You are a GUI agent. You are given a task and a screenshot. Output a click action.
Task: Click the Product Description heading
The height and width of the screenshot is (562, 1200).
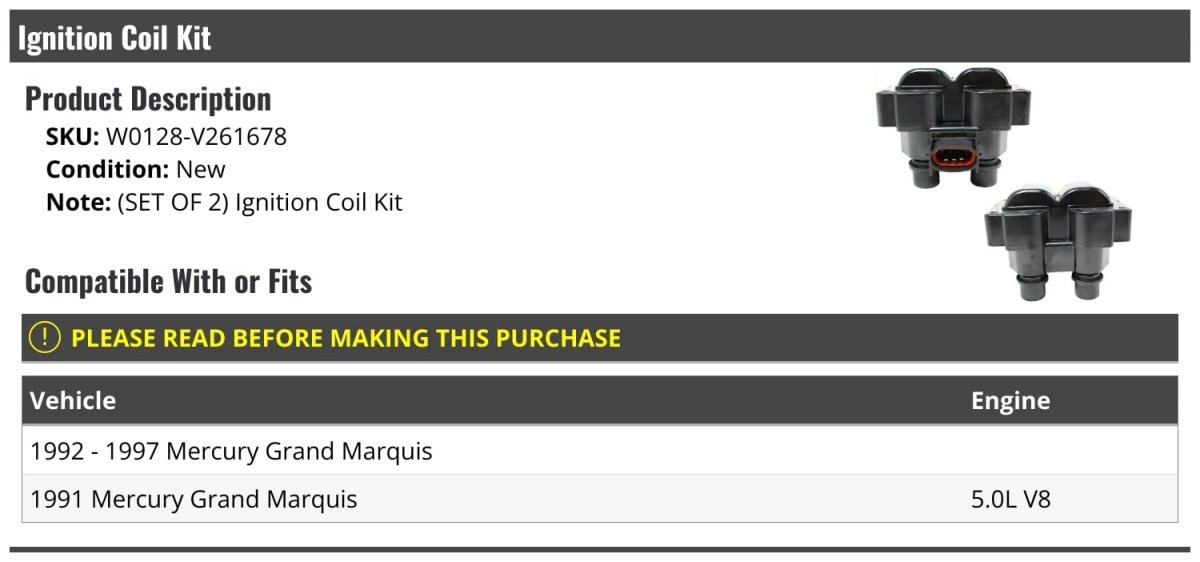pyautogui.click(x=148, y=99)
